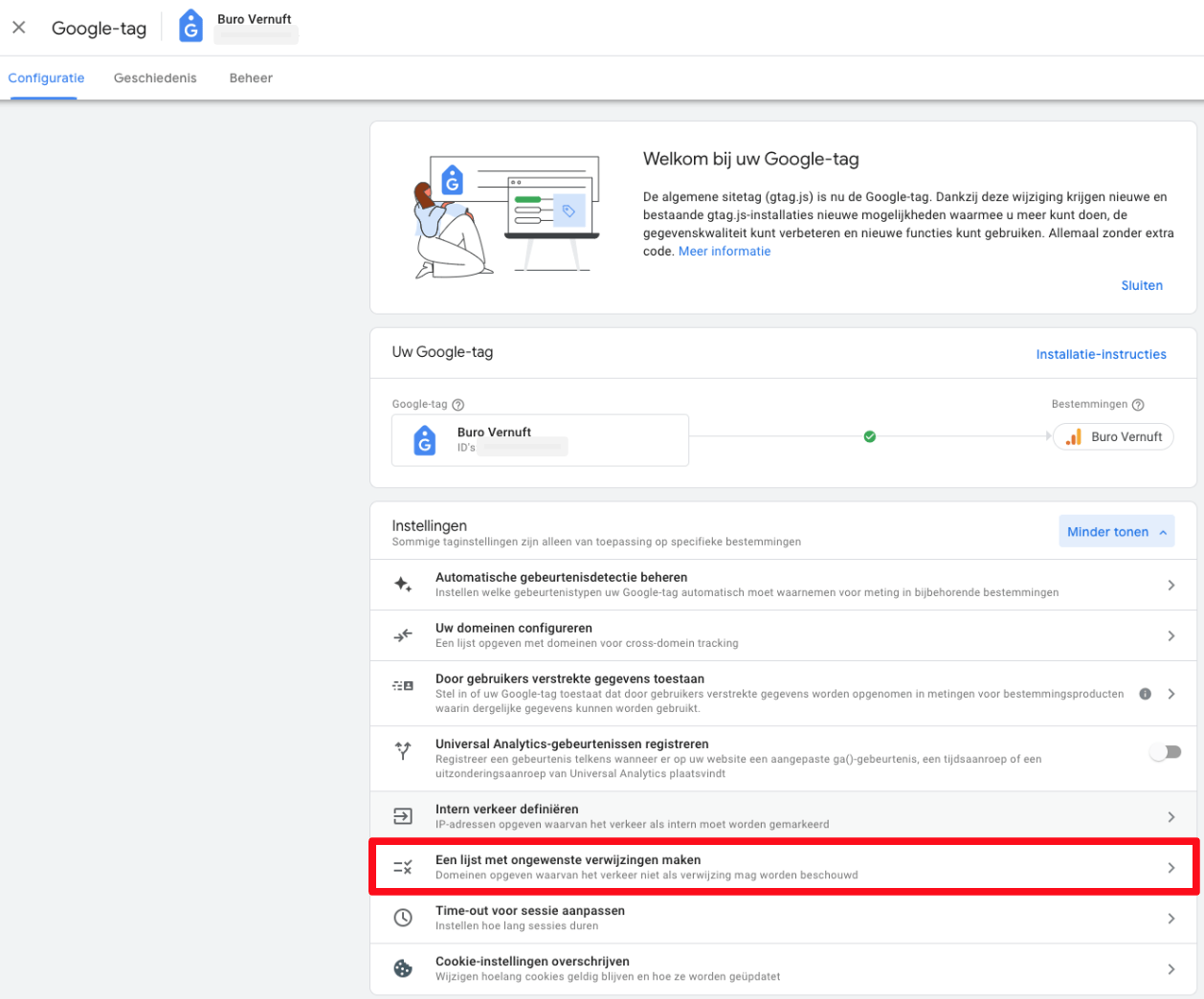This screenshot has width=1204, height=999.
Task: Click help icon next to Google-tag label
Action: click(x=457, y=405)
